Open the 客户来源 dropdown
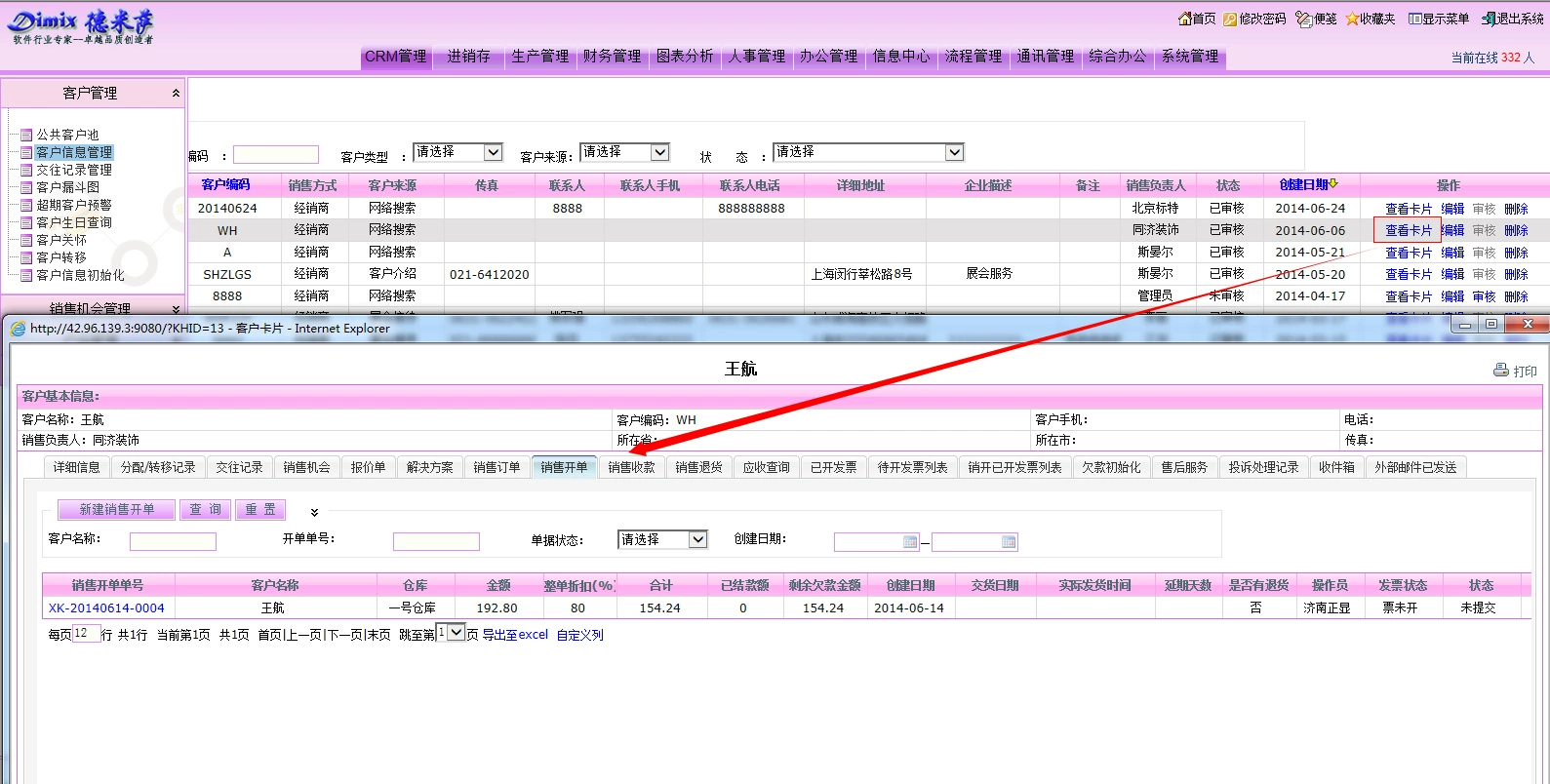Viewport: 1550px width, 784px height. [624, 153]
